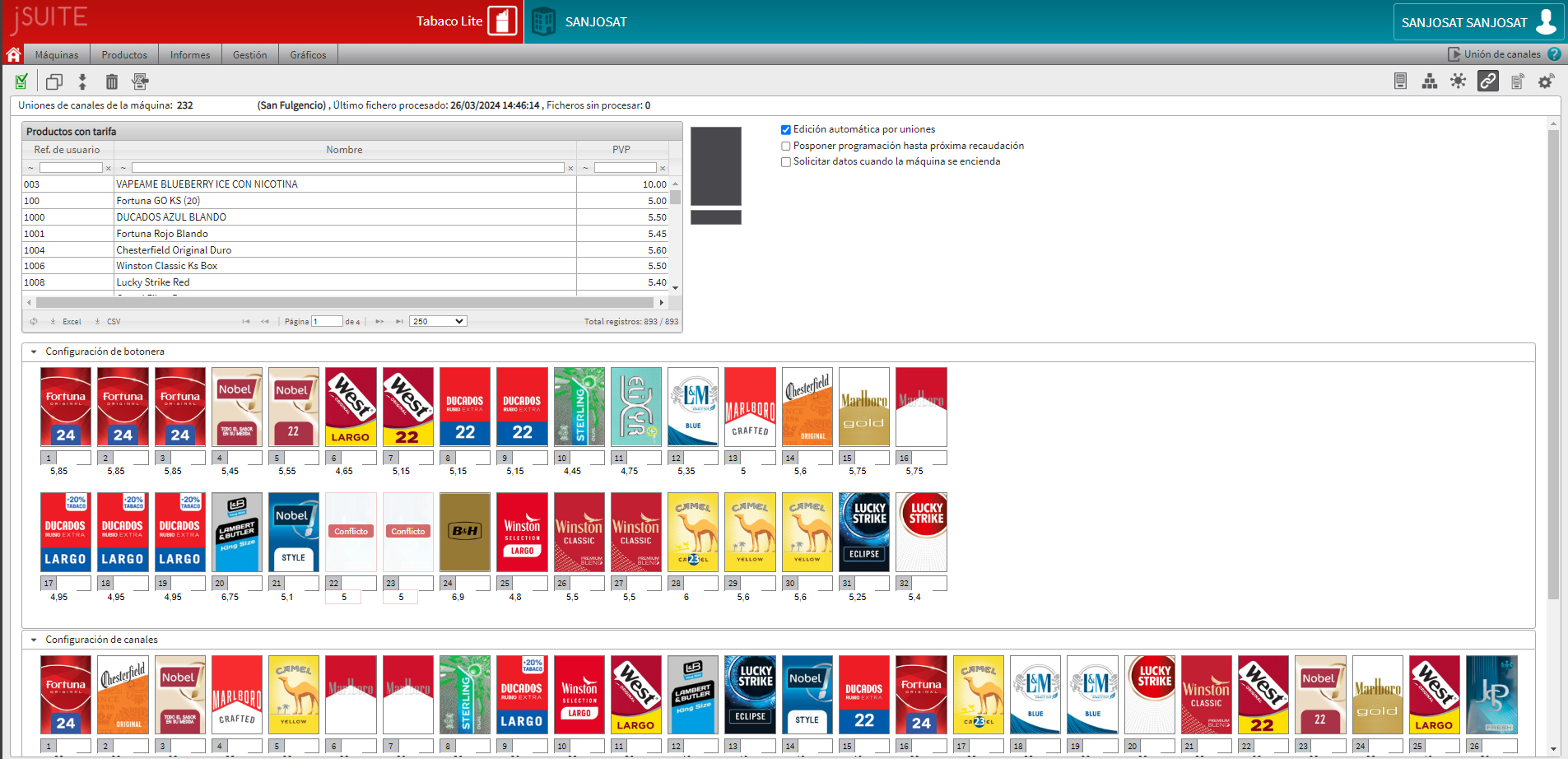
Task: Click the green validate checklist icon
Action: 21,81
